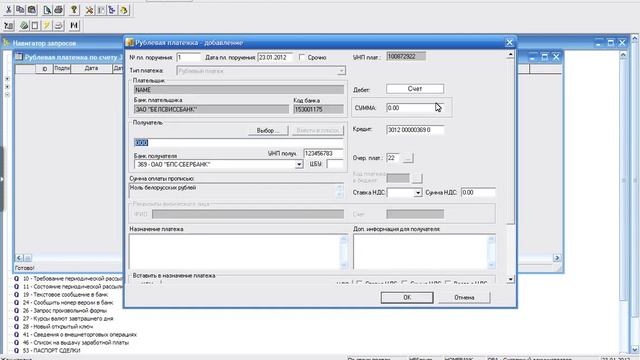Select tree item 28 - Новый открытый ключ
The height and width of the screenshot is (360, 640).
58,327
